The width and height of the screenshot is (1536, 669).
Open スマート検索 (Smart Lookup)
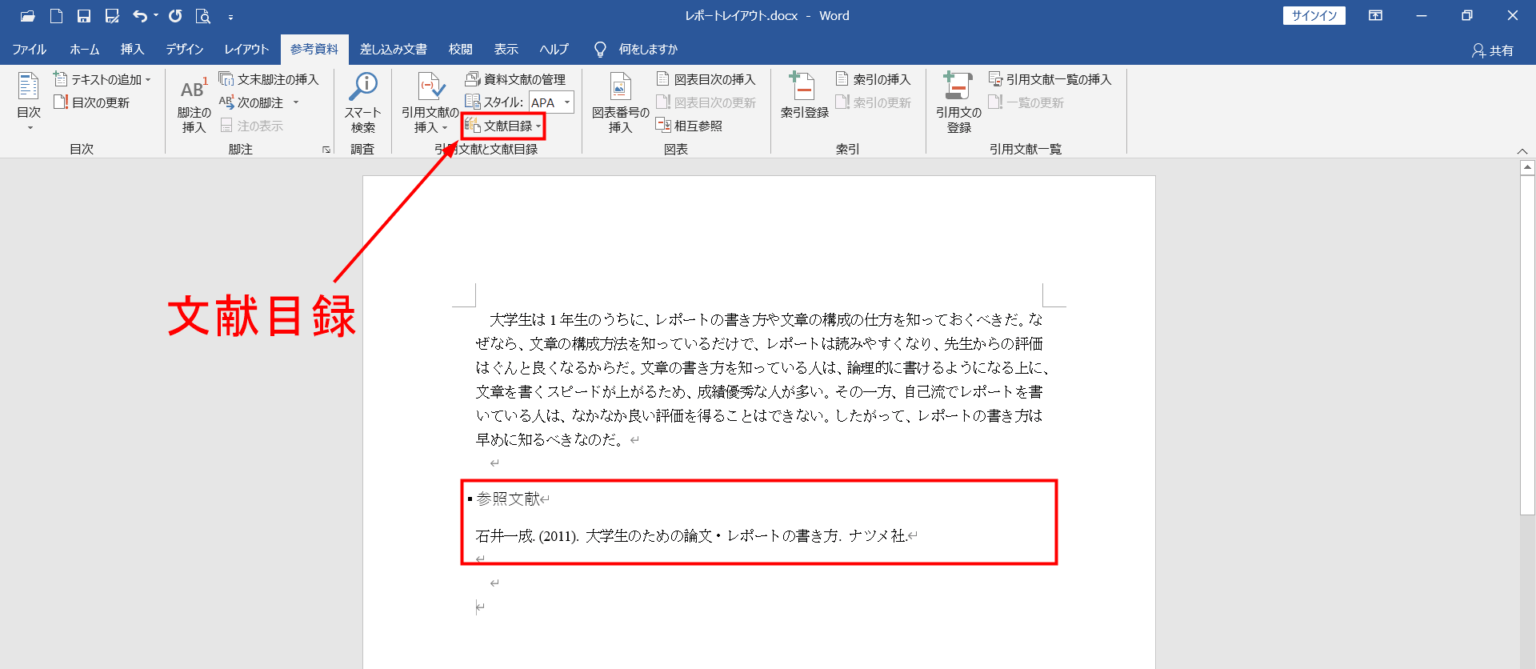pyautogui.click(x=362, y=100)
